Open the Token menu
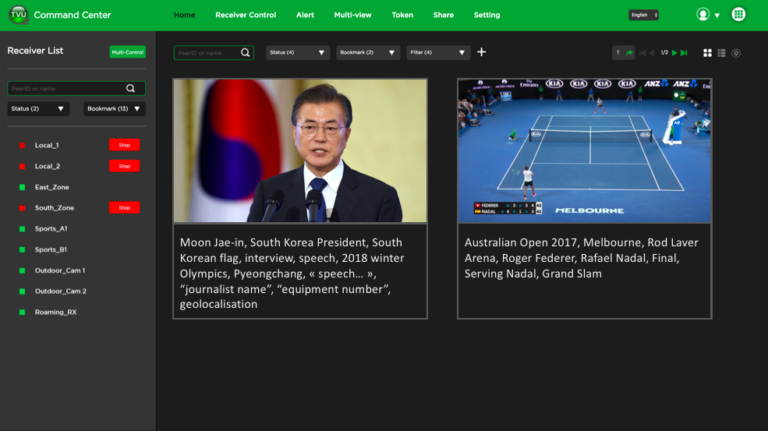The width and height of the screenshot is (768, 431). coord(402,15)
